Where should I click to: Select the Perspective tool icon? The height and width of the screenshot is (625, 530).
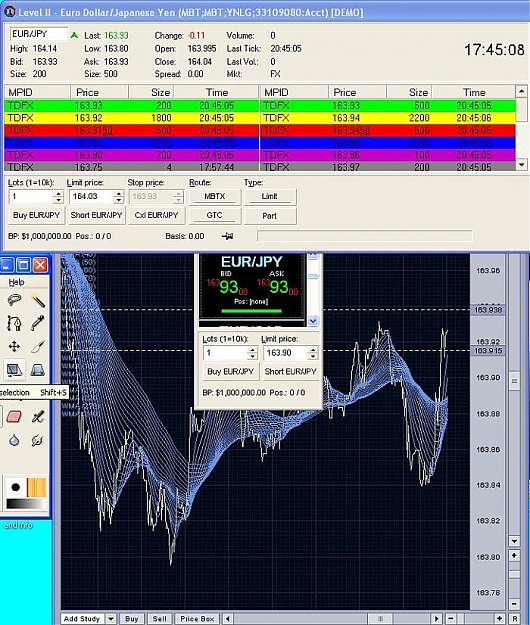pyautogui.click(x=38, y=370)
